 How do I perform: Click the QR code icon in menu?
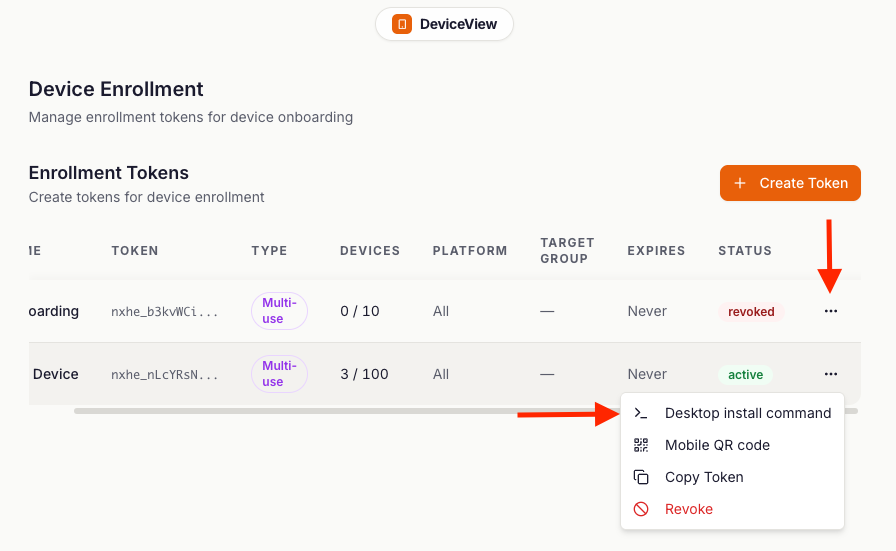click(641, 445)
